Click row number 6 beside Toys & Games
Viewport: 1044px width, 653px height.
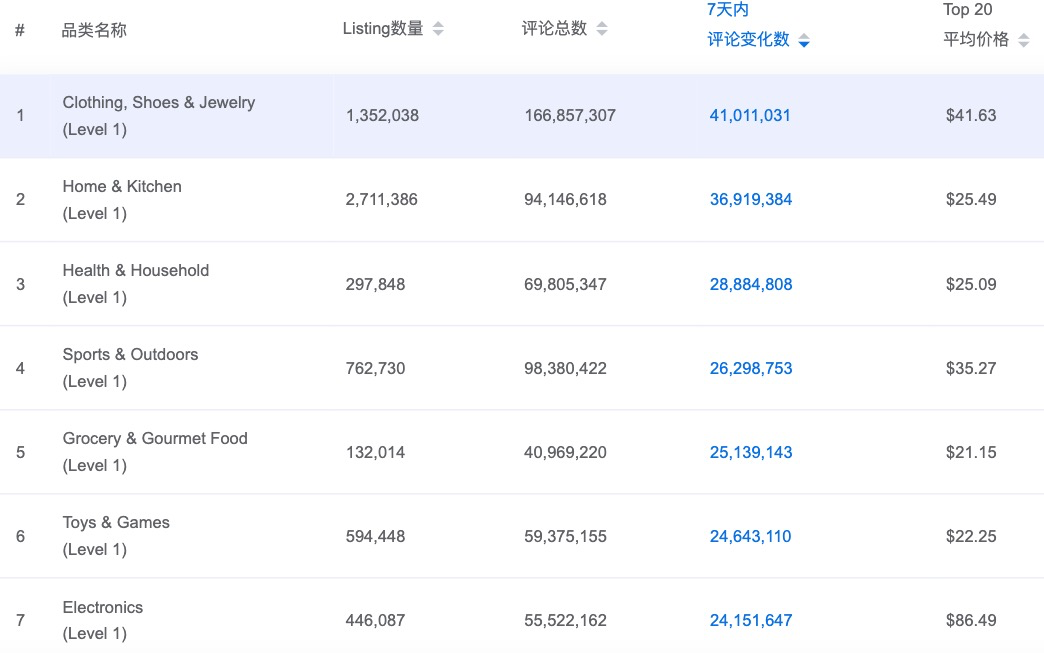(20, 536)
